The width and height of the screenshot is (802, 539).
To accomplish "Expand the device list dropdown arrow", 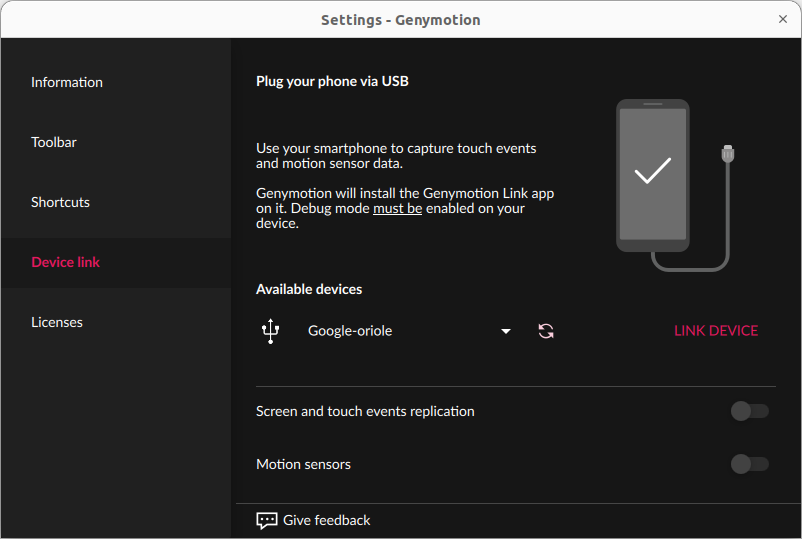I will (x=506, y=331).
